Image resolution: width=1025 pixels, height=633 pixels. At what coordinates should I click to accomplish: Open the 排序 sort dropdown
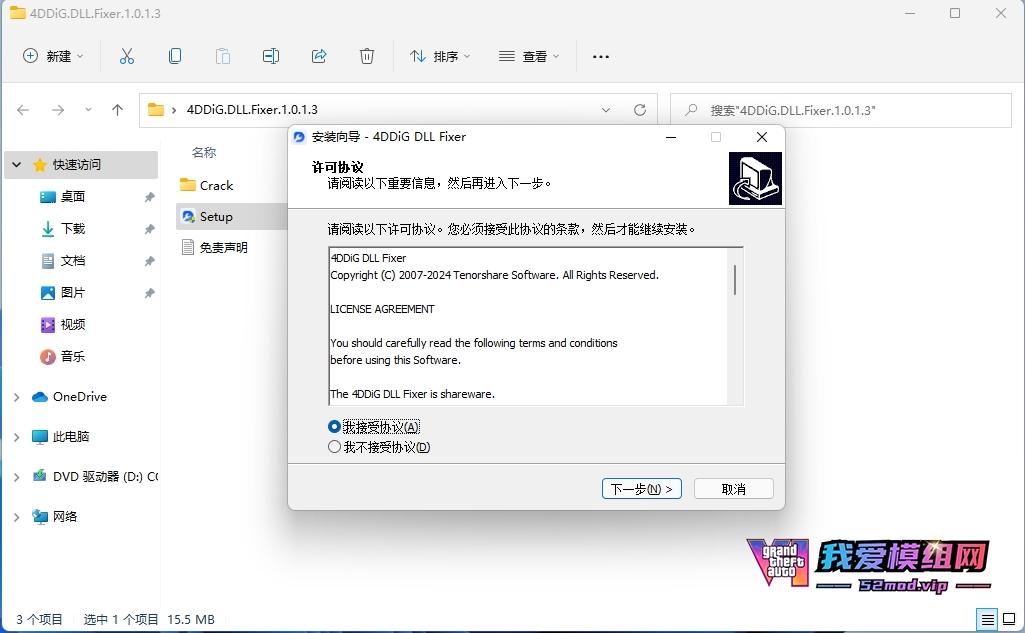pos(440,56)
